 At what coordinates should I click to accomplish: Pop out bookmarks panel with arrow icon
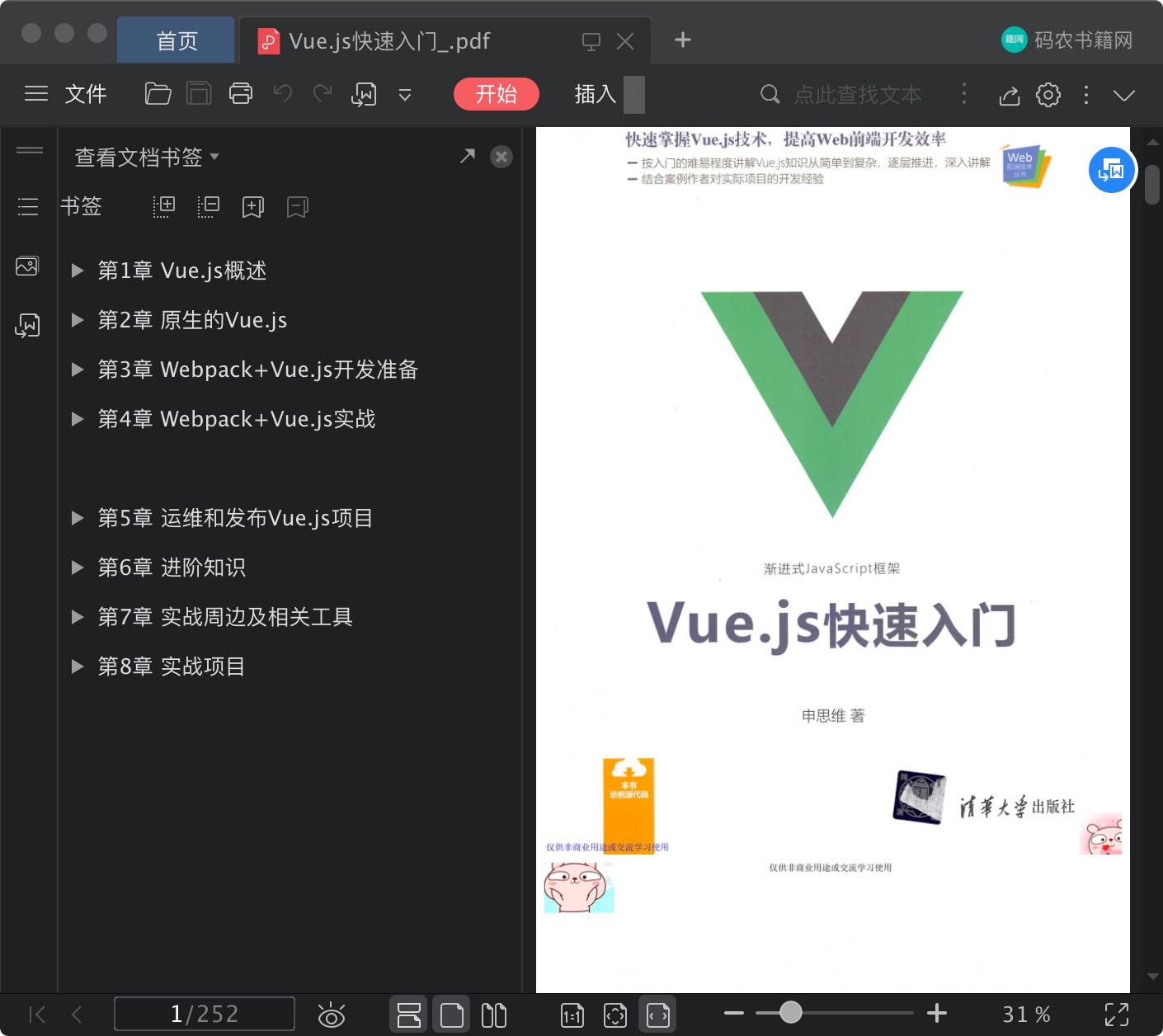click(468, 156)
